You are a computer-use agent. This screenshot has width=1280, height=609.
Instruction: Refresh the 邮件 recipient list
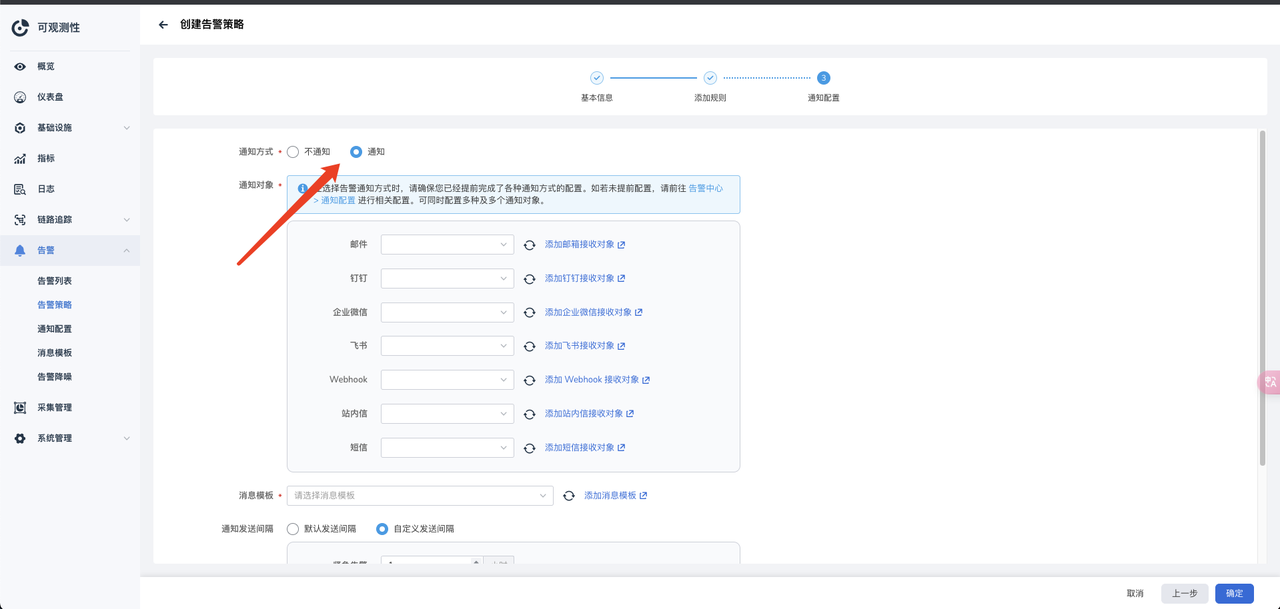pyautogui.click(x=529, y=244)
